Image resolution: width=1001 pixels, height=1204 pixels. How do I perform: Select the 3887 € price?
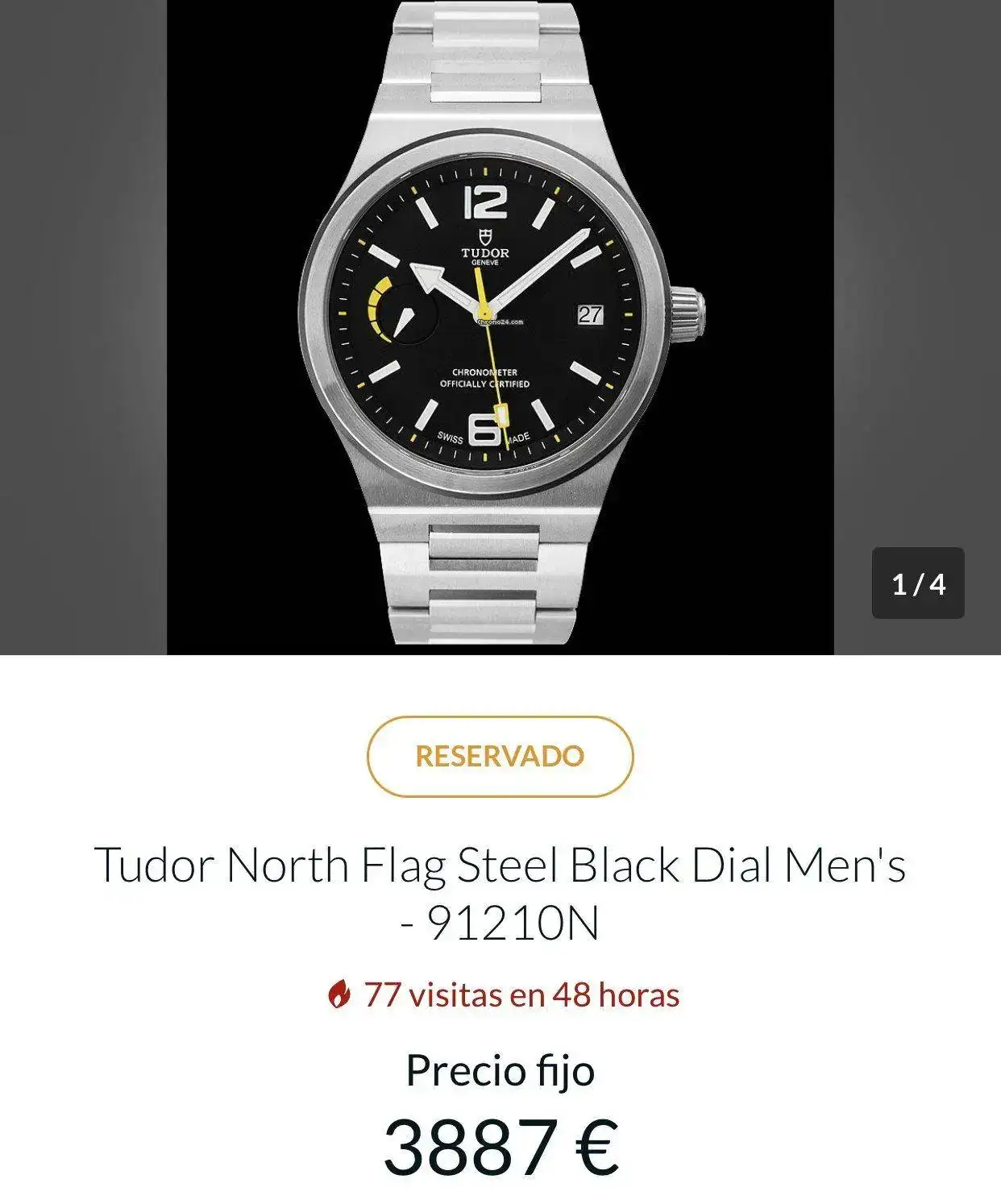click(500, 1146)
